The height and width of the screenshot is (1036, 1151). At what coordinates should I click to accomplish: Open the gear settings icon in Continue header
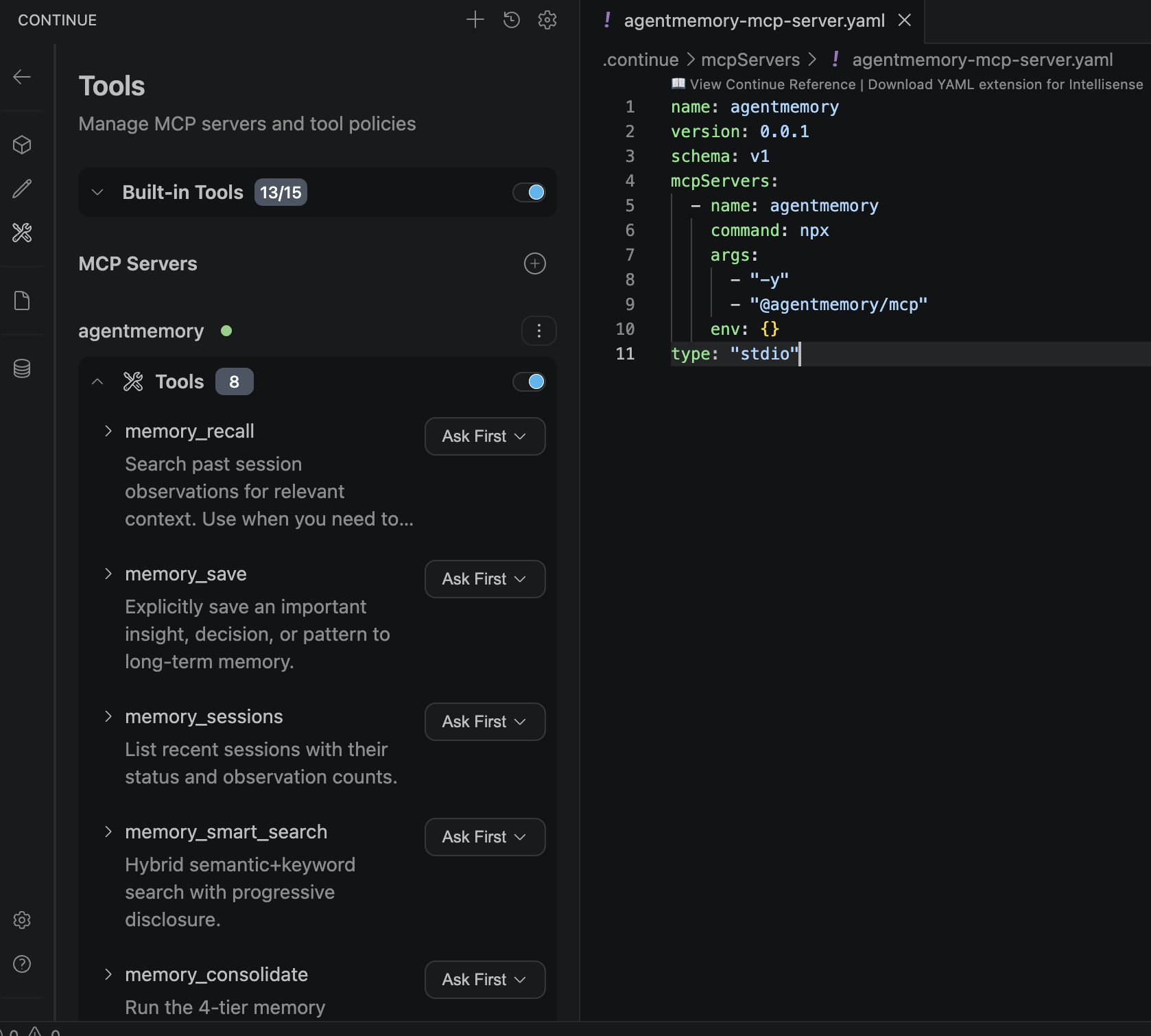[x=547, y=20]
